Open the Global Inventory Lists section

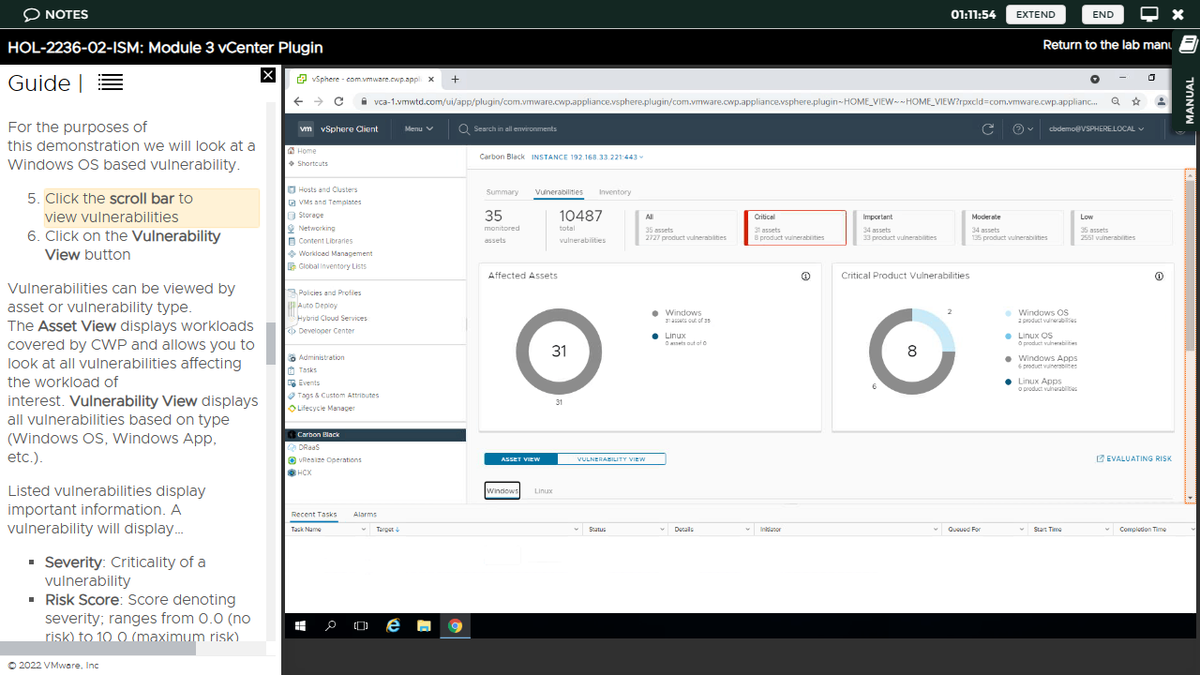338,265
